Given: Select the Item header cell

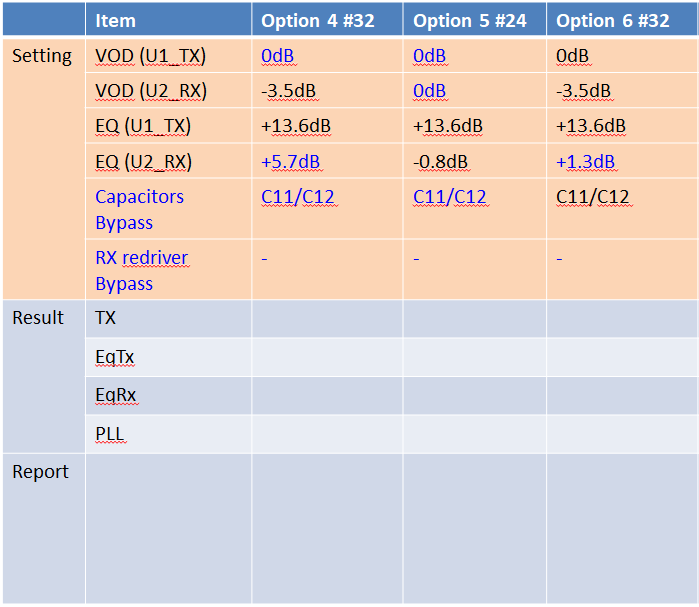Looking at the screenshot, I should pos(116,20).
